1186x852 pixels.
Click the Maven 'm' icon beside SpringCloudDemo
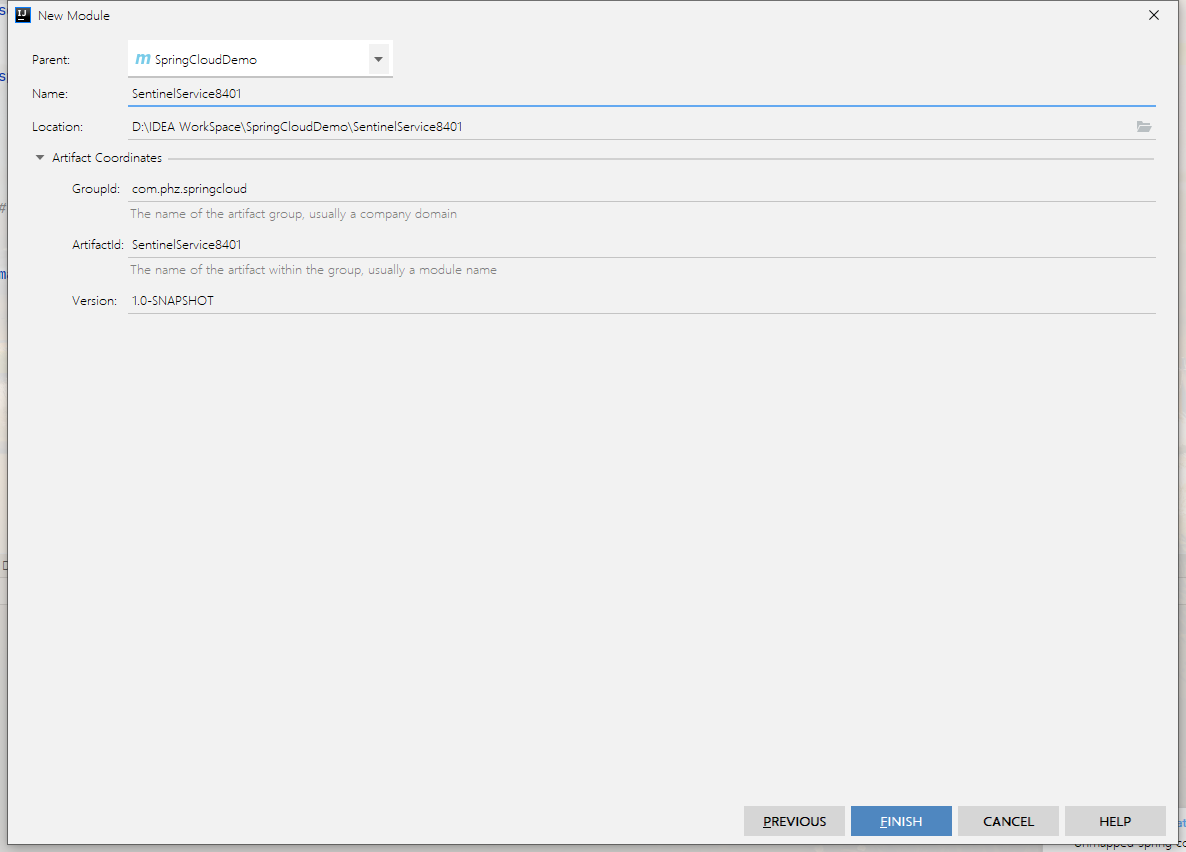pos(142,59)
